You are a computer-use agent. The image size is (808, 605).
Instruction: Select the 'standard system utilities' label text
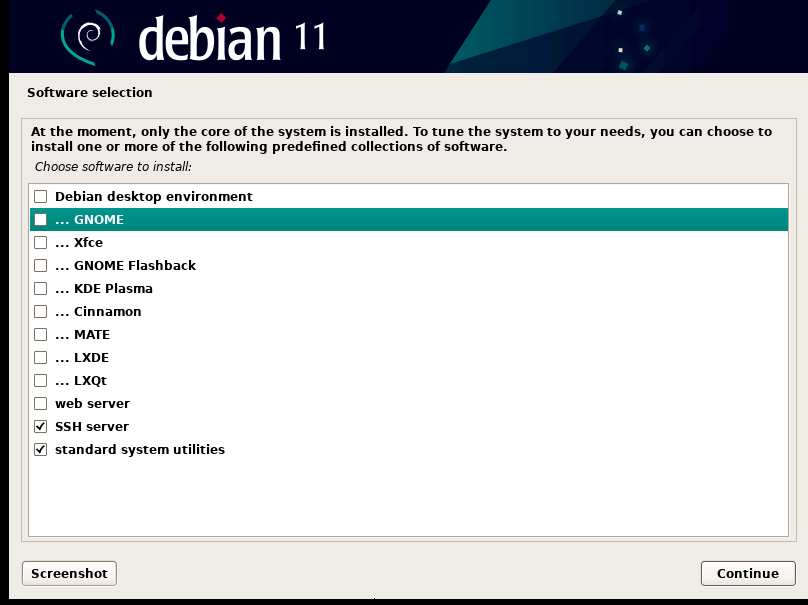pos(140,450)
